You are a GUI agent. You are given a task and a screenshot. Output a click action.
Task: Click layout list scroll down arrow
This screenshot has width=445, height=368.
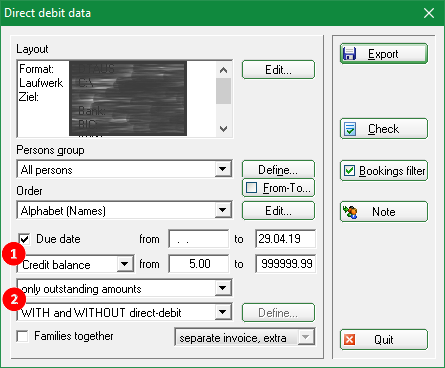pos(223,129)
